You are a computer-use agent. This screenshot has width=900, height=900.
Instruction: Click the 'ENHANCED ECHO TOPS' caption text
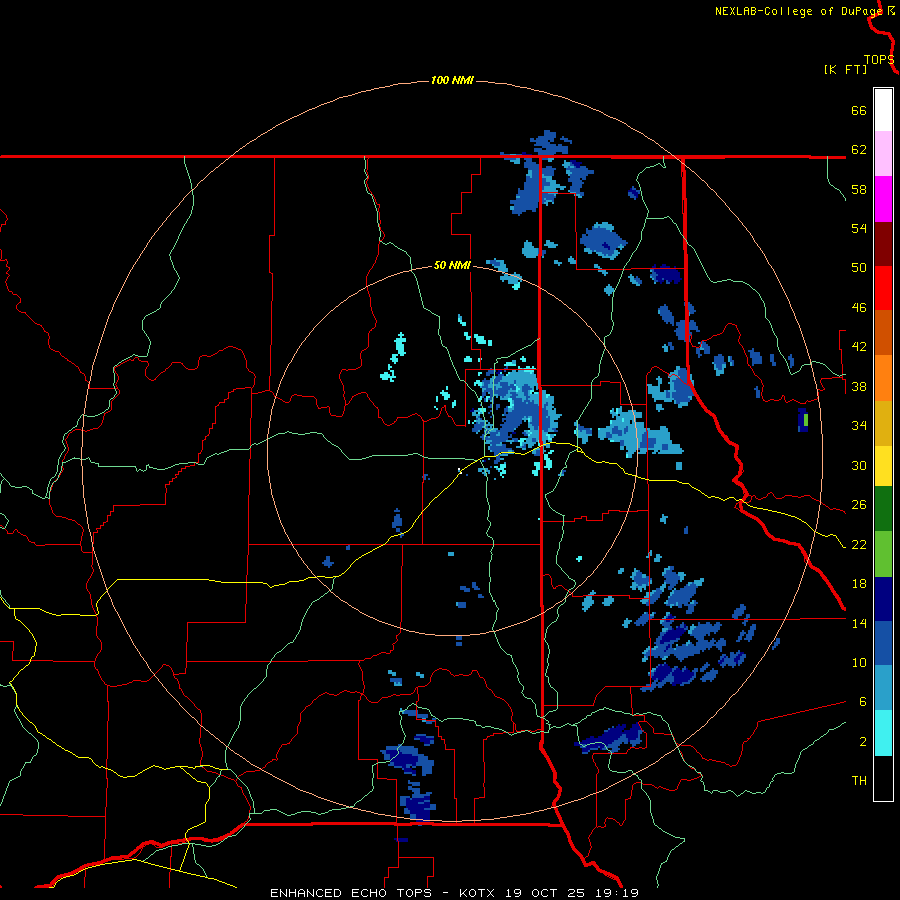(351, 893)
